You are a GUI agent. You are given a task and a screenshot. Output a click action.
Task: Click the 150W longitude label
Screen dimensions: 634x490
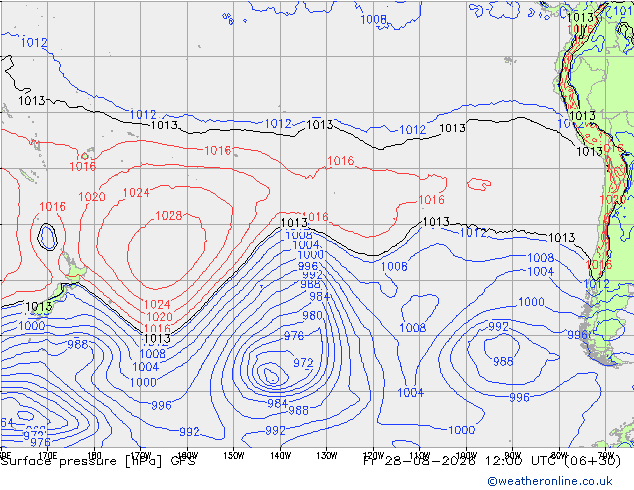[x=234, y=456]
